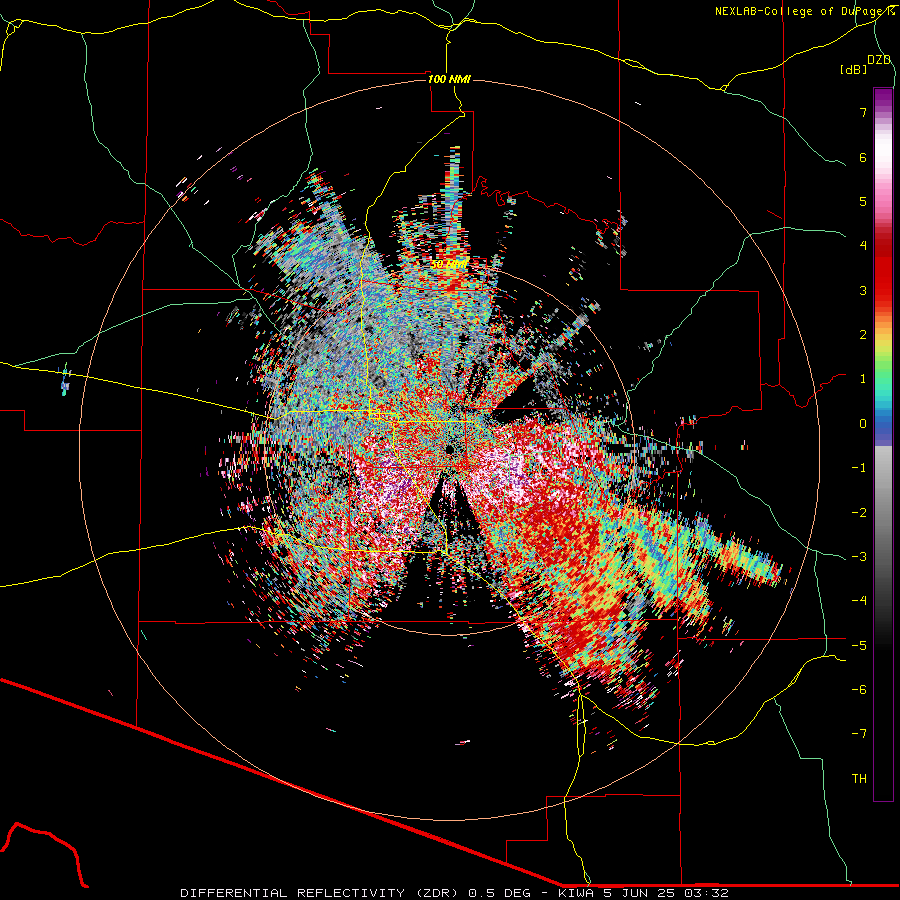Click the -5 value on the scale
Image resolution: width=900 pixels, height=900 pixels.
pyautogui.click(x=859, y=646)
